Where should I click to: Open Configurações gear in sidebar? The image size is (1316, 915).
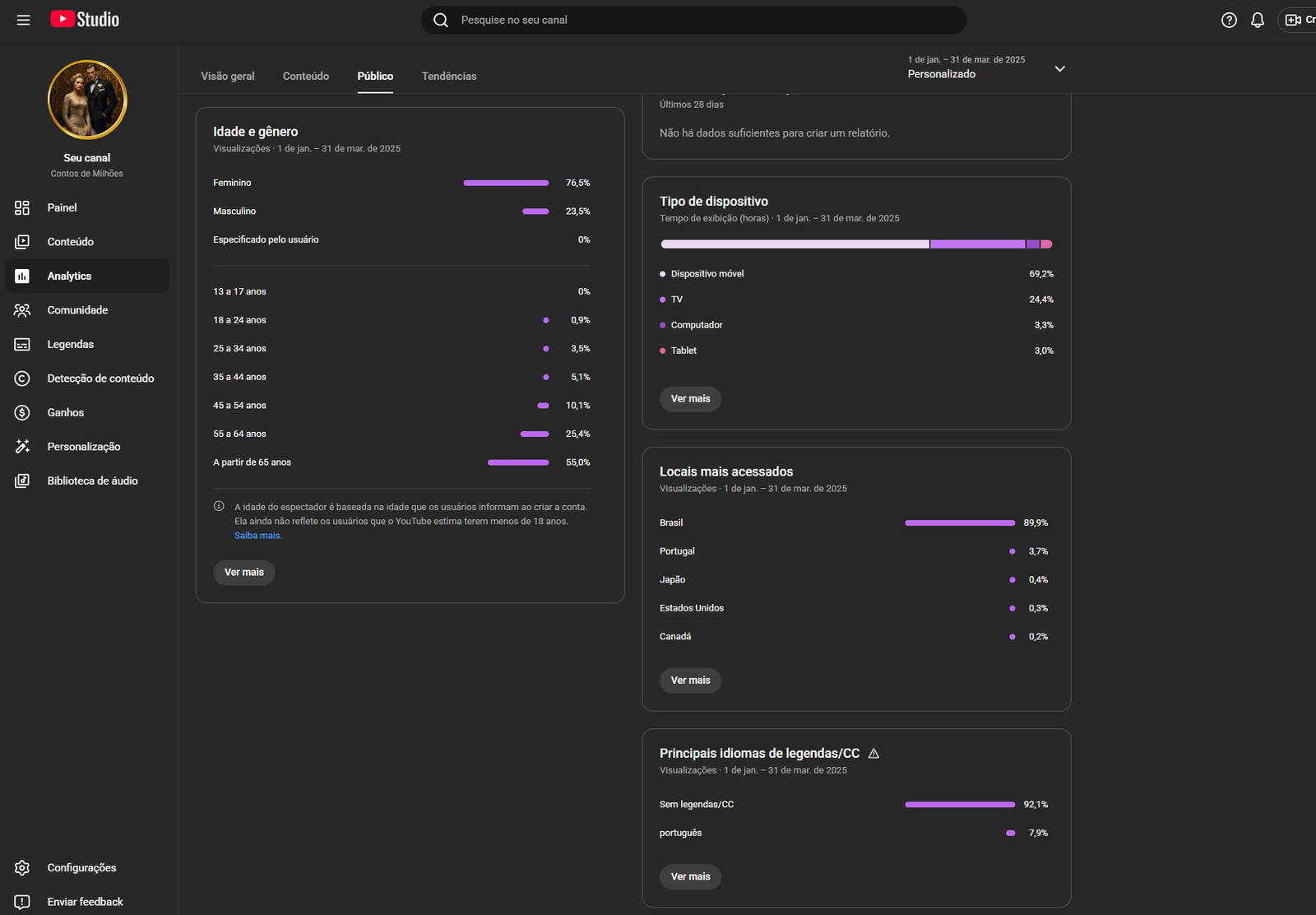point(22,867)
